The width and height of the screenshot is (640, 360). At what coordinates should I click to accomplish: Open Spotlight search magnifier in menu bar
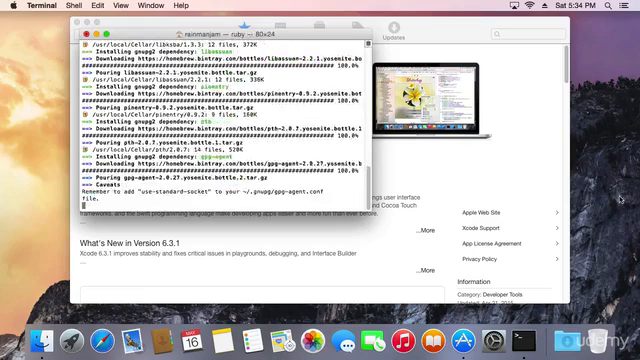tap(608, 6)
